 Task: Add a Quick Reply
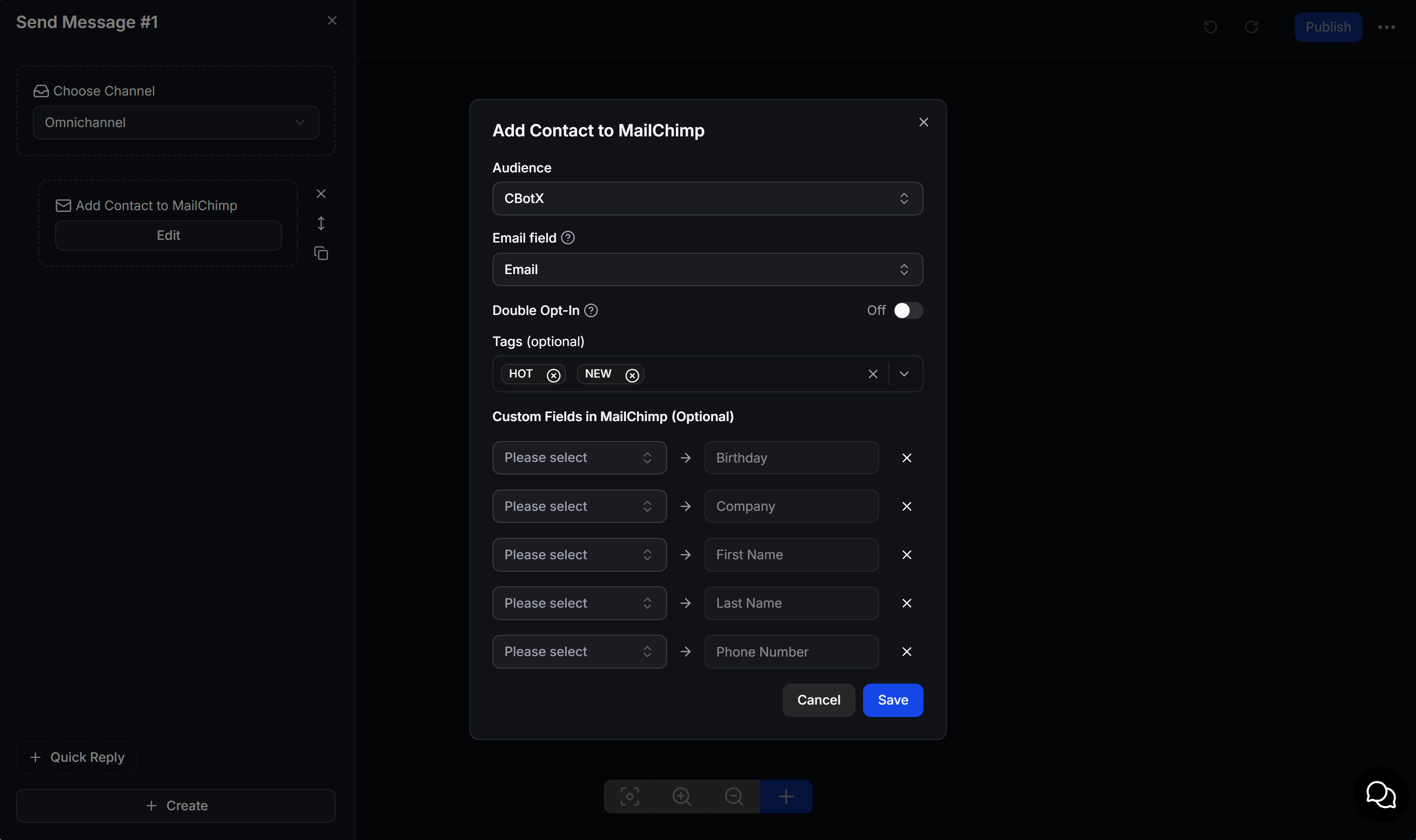tap(76, 757)
